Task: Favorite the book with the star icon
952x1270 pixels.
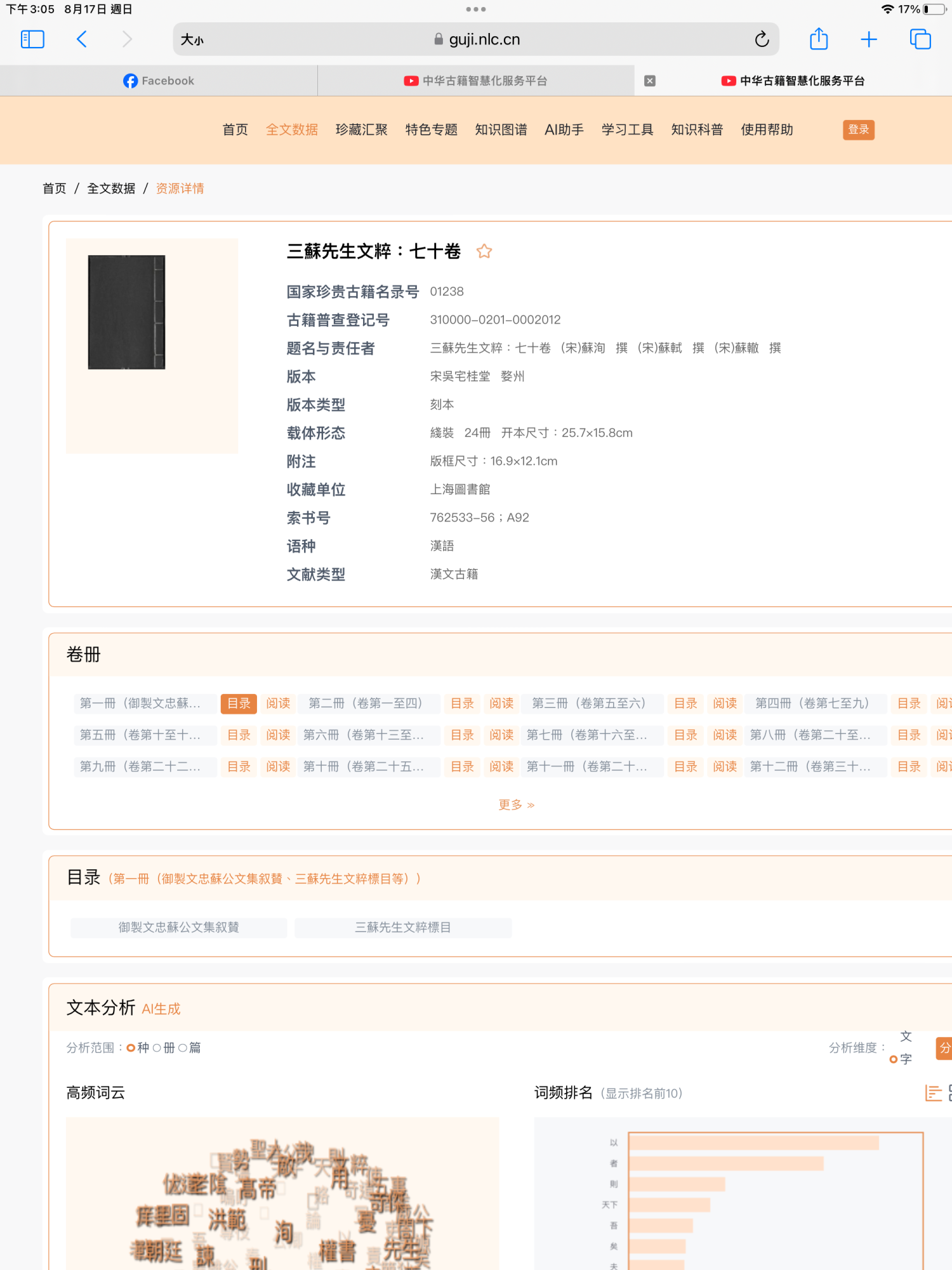Action: coord(484,251)
